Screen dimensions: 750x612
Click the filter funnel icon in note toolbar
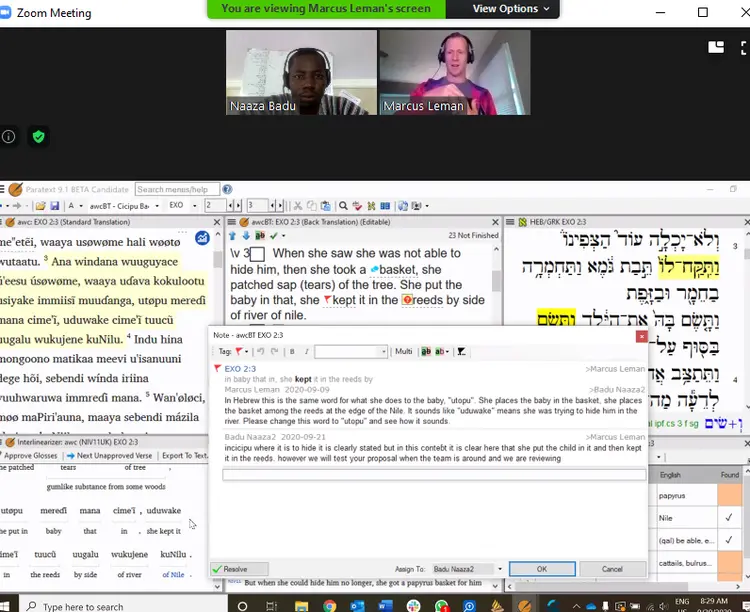(x=461, y=352)
